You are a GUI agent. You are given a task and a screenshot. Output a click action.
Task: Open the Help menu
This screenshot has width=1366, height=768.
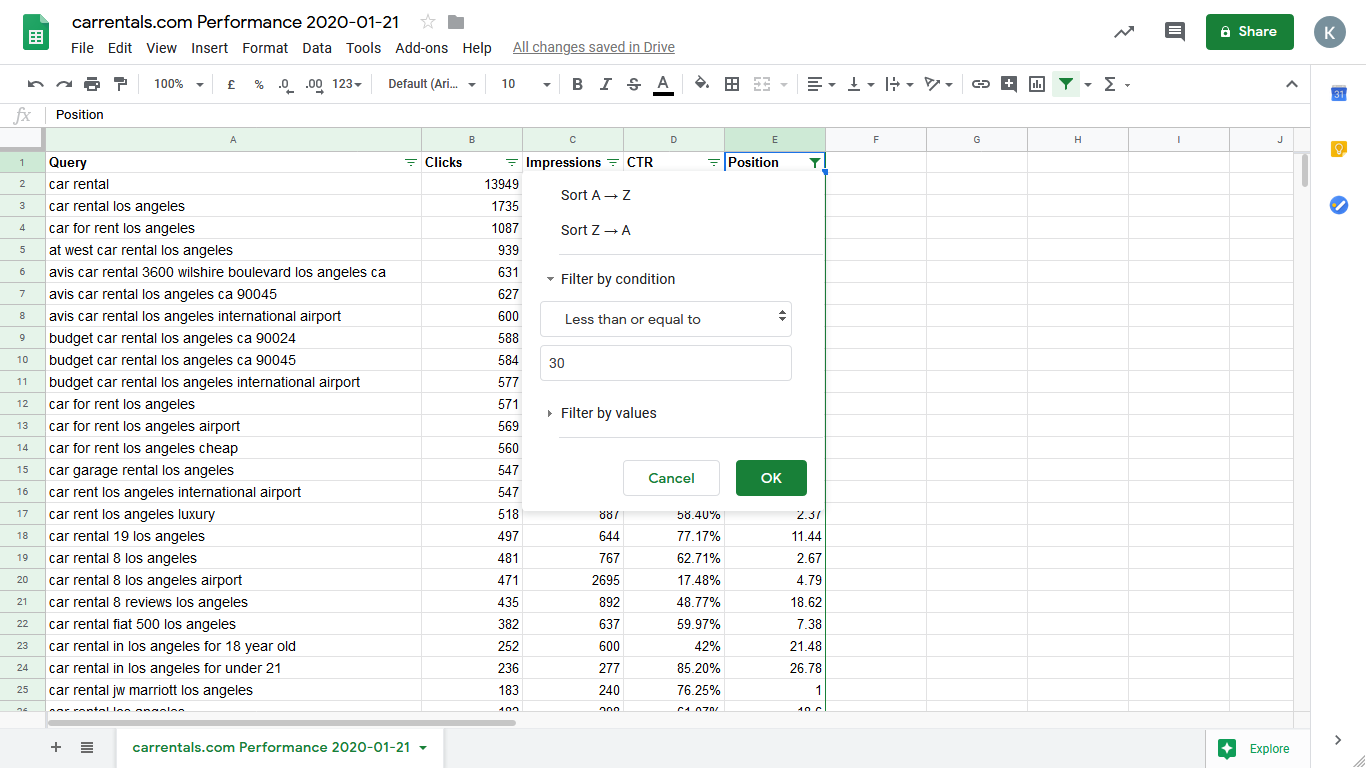pyautogui.click(x=477, y=48)
